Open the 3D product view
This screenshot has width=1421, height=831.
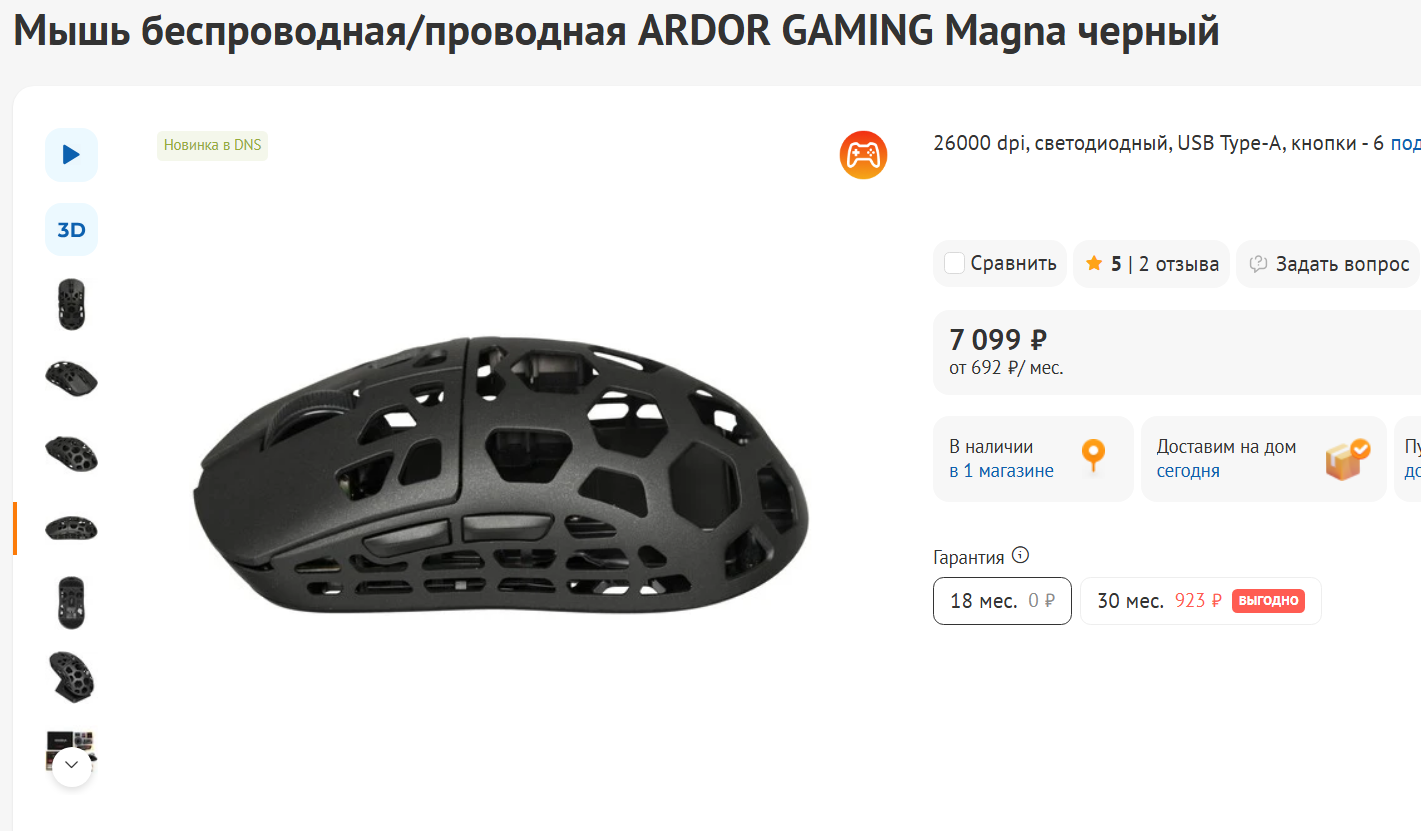click(71, 230)
